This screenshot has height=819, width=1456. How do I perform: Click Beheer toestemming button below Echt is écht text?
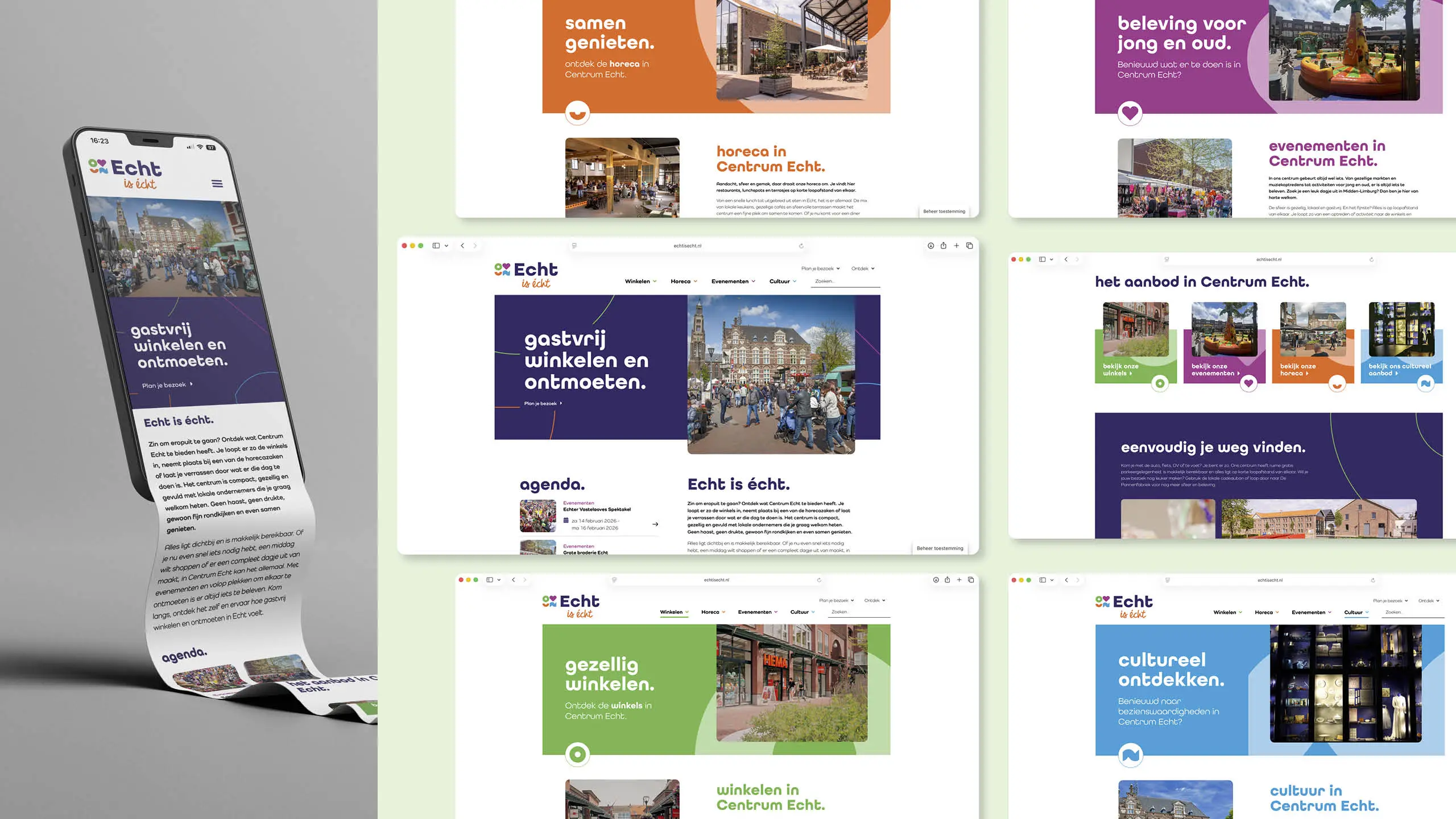coord(940,548)
